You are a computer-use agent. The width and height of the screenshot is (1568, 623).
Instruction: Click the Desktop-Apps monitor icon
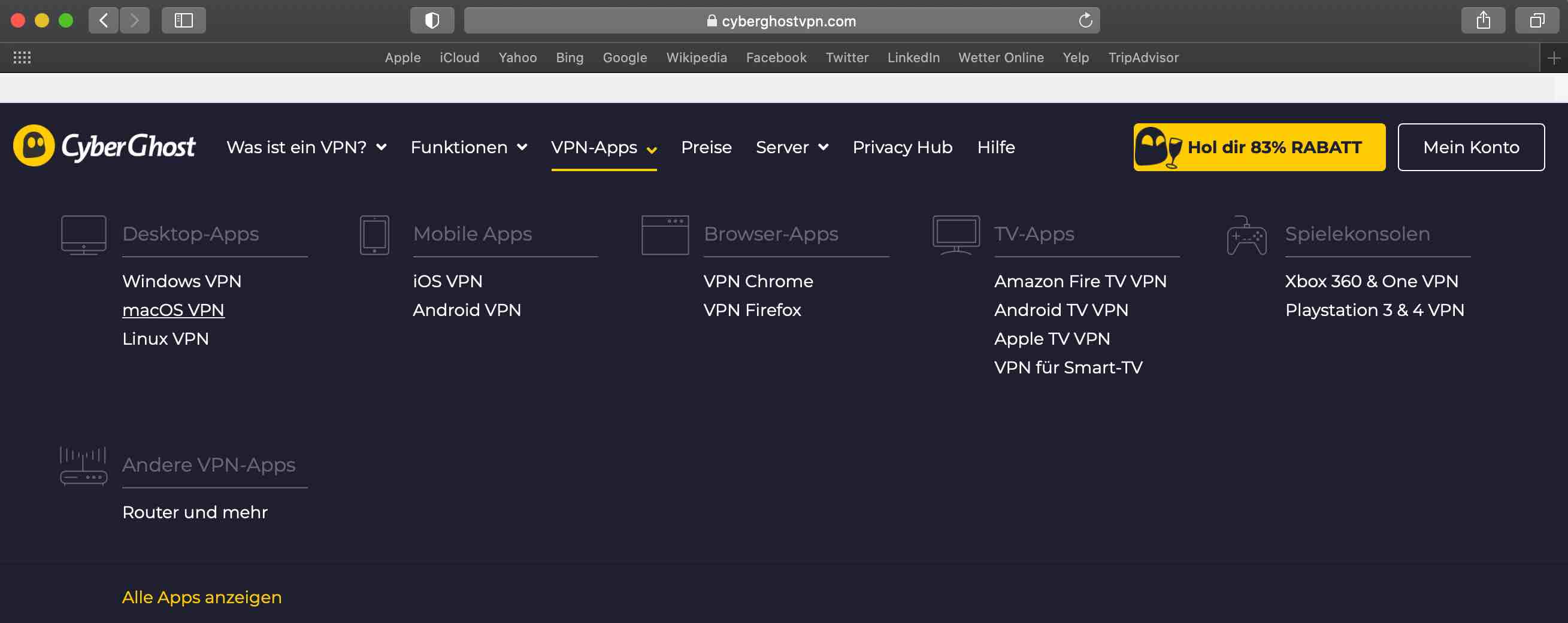(x=83, y=235)
